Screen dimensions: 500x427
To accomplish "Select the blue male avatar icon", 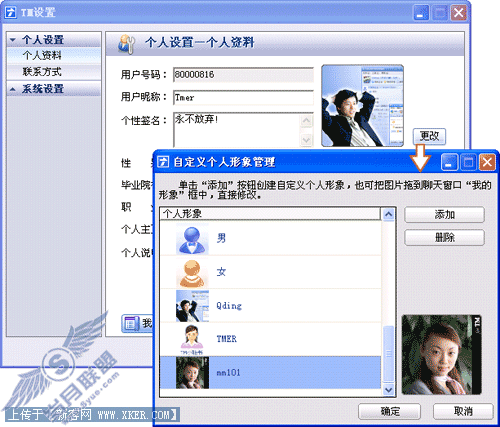I will point(192,239).
